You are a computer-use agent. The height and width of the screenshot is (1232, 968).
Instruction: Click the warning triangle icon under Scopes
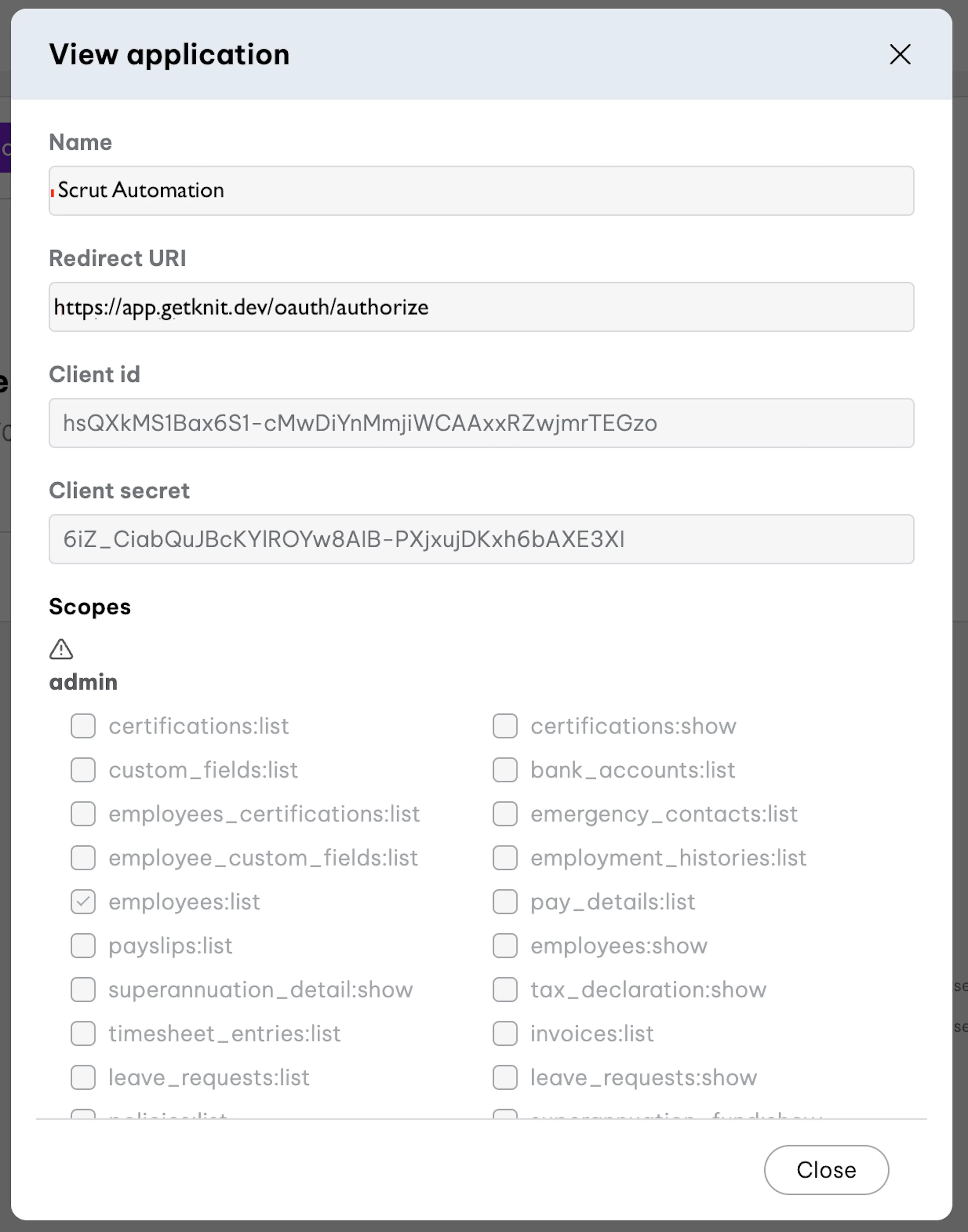point(61,649)
